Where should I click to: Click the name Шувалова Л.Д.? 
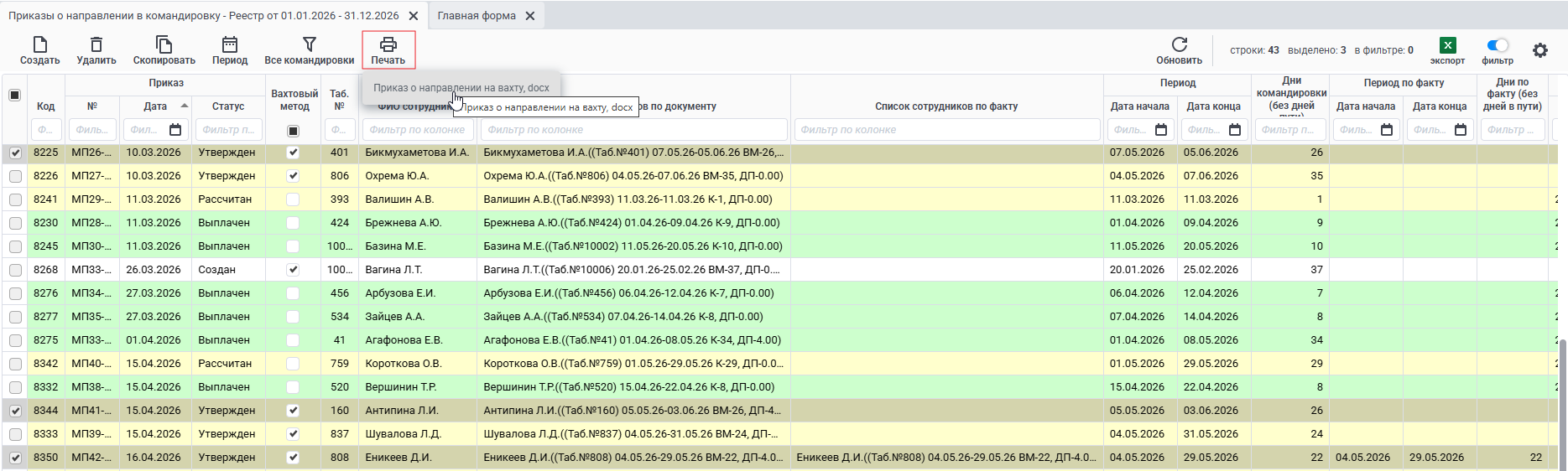[x=403, y=434]
